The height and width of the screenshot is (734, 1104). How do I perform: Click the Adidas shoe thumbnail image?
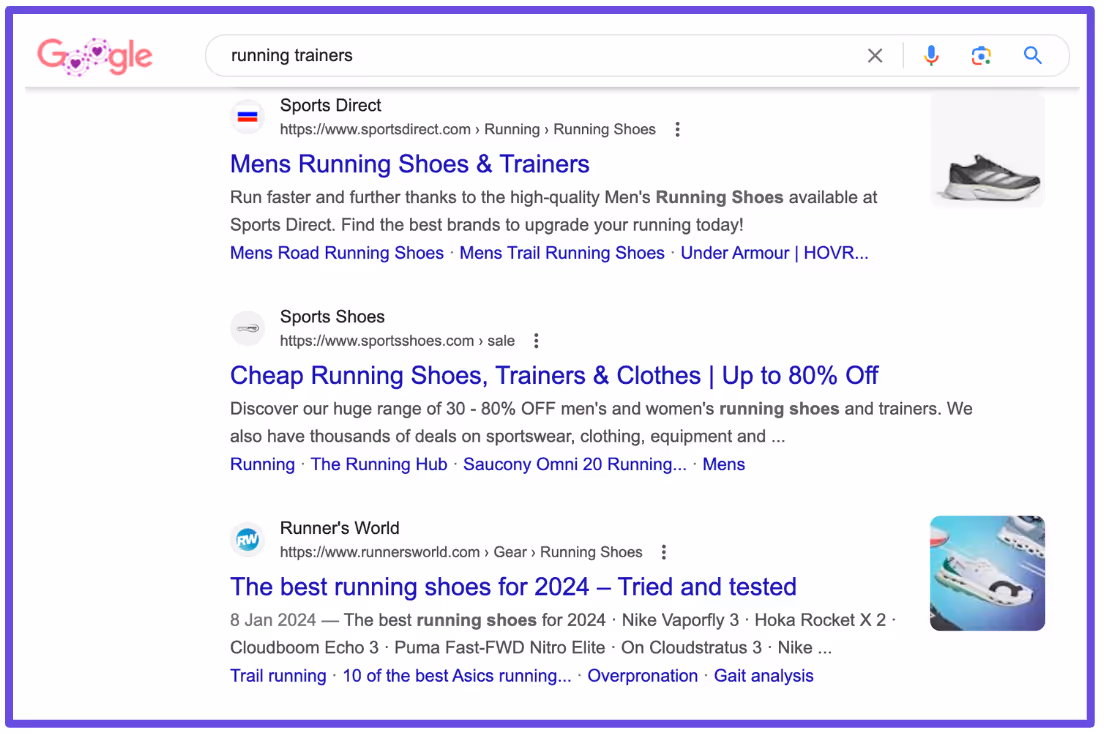click(988, 151)
